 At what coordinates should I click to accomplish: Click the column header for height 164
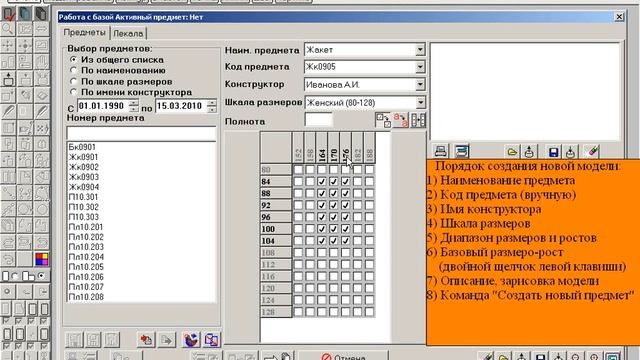322,148
